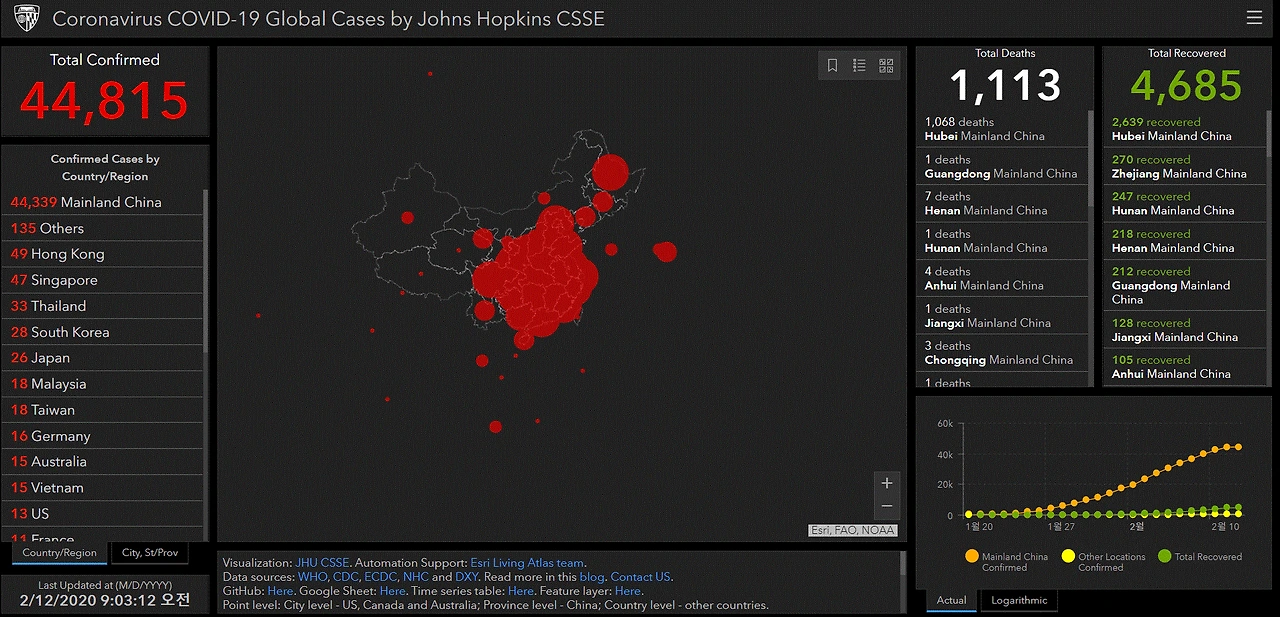The height and width of the screenshot is (617, 1280).
Task: Select 270 recovered Zhejiang row
Action: (x=1185, y=166)
